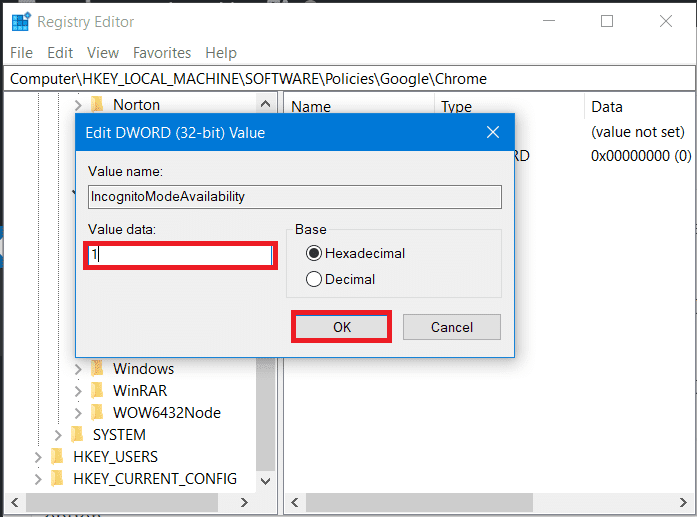Click the Data column header
The height and width of the screenshot is (517, 697).
[x=607, y=107]
